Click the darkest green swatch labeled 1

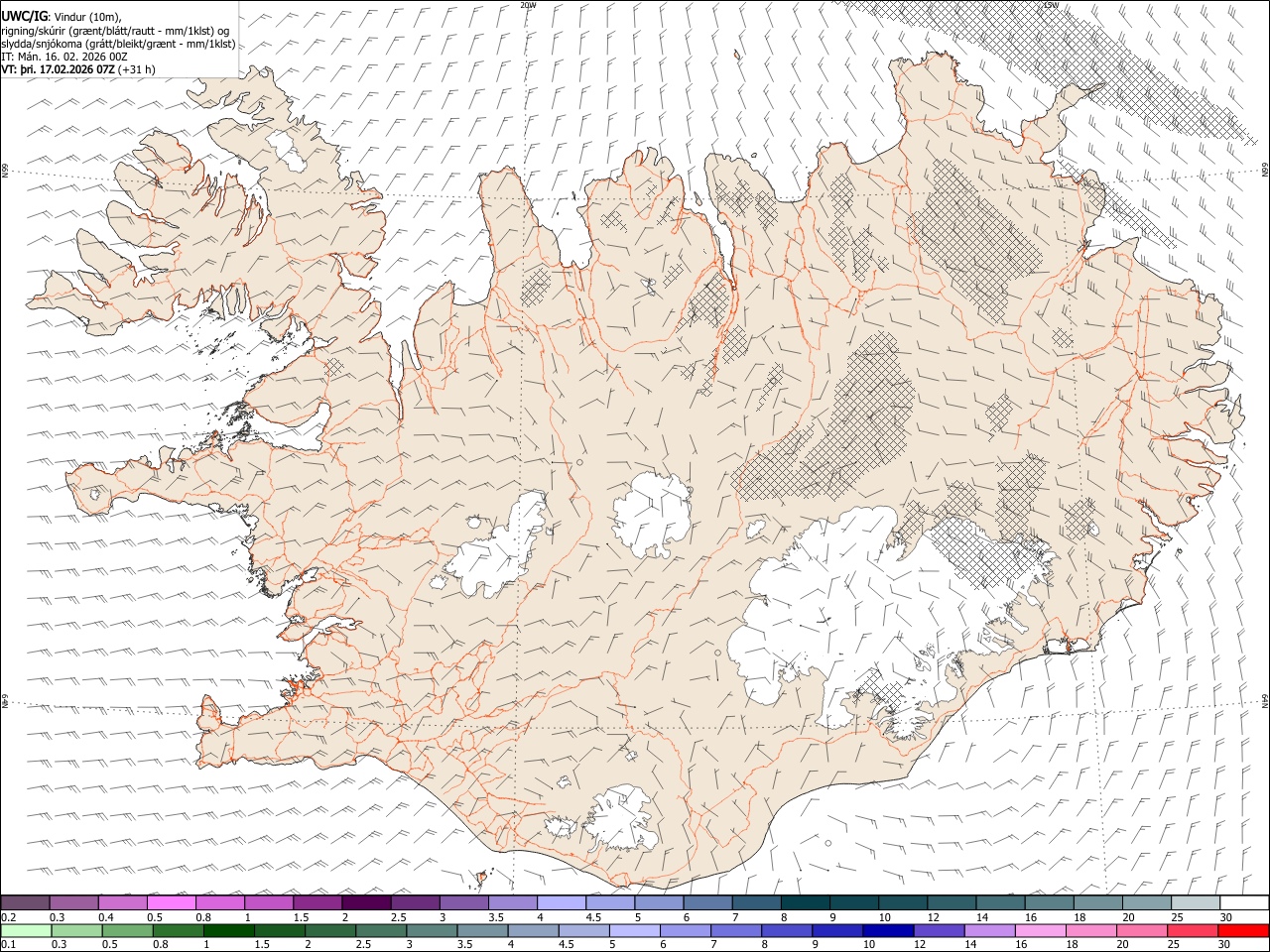(x=229, y=930)
